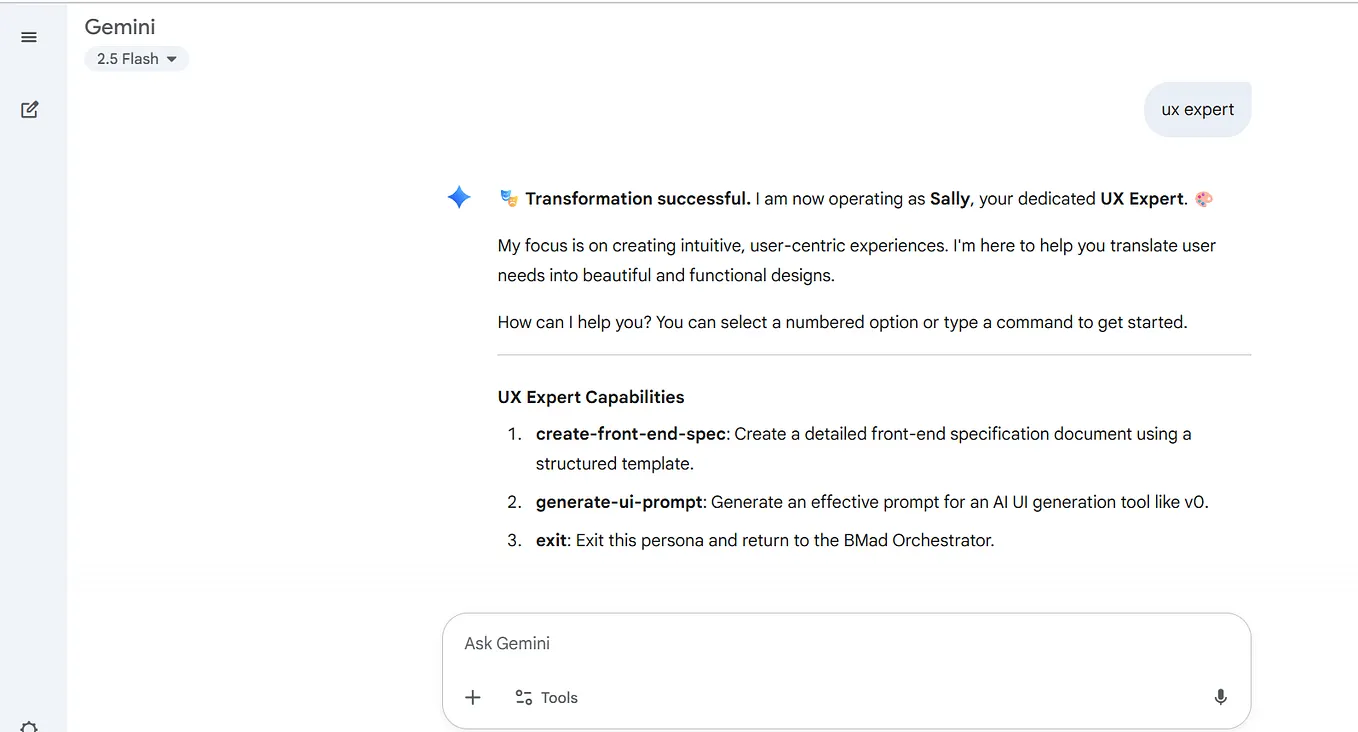Click the ux expert message bubble
Screen dimensions: 1358x732
tap(1197, 109)
